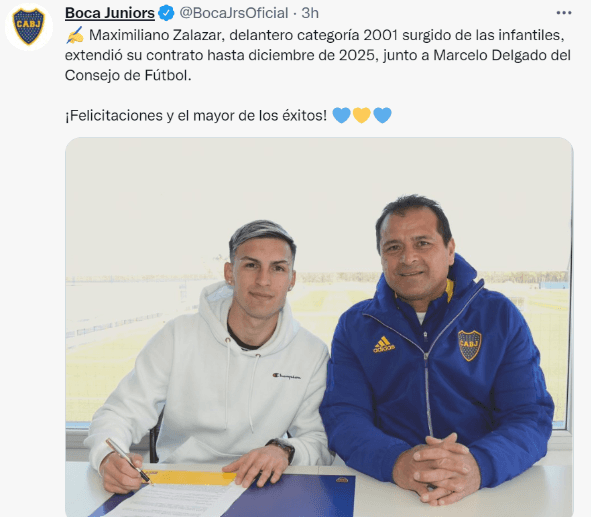Click the writing hand emoji
The width and height of the screenshot is (600, 517).
(x=75, y=35)
